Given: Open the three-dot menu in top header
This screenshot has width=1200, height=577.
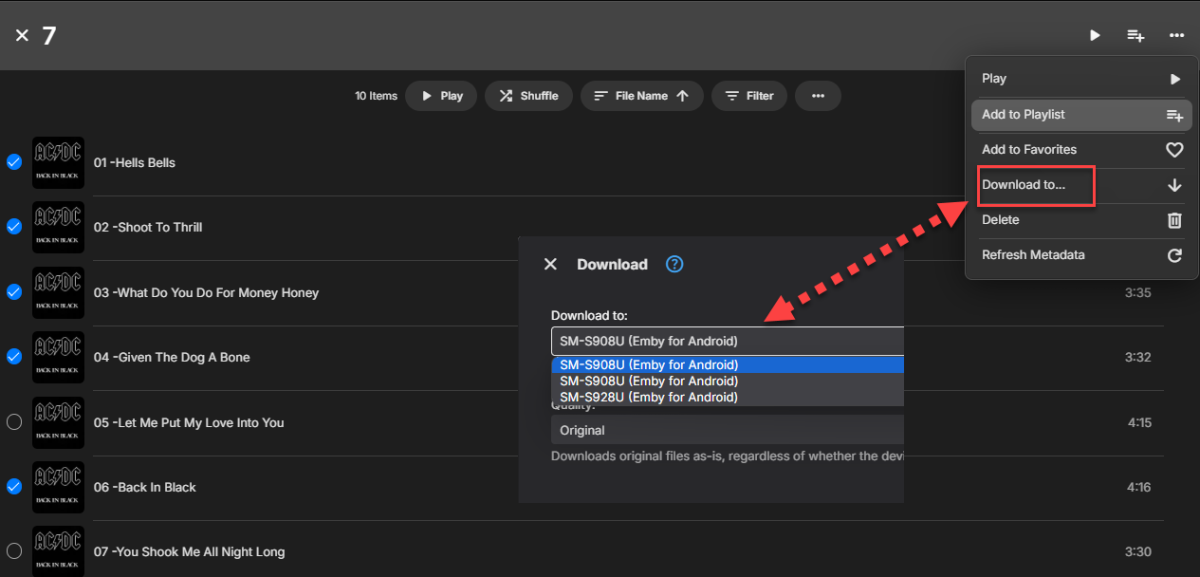Looking at the screenshot, I should 1176,35.
